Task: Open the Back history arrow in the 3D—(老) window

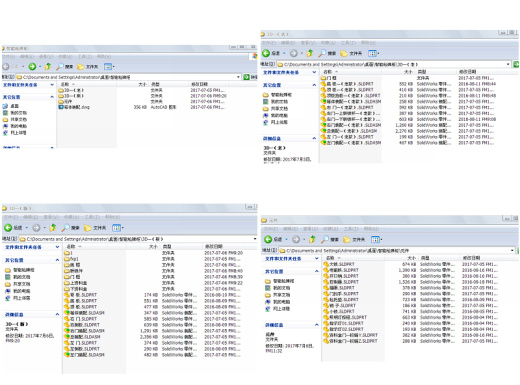Action: pos(284,53)
